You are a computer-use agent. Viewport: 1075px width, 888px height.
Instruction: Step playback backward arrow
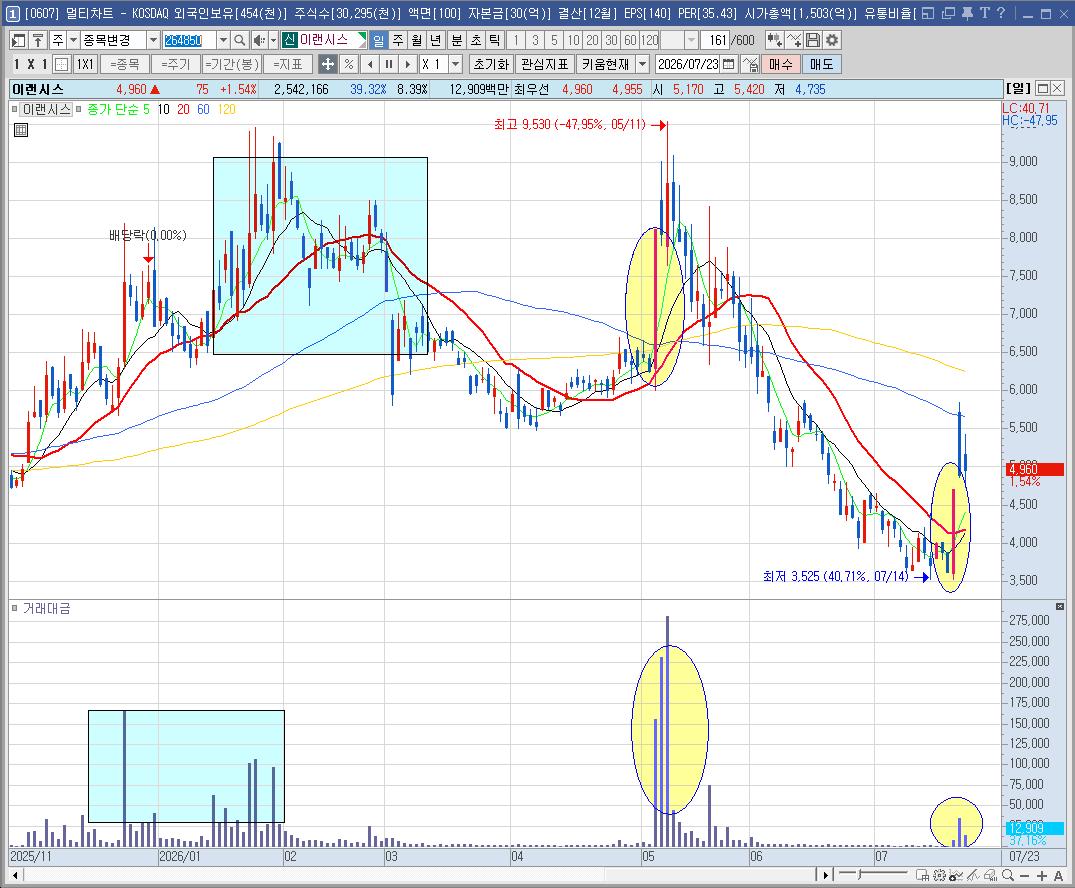pyautogui.click(x=370, y=64)
